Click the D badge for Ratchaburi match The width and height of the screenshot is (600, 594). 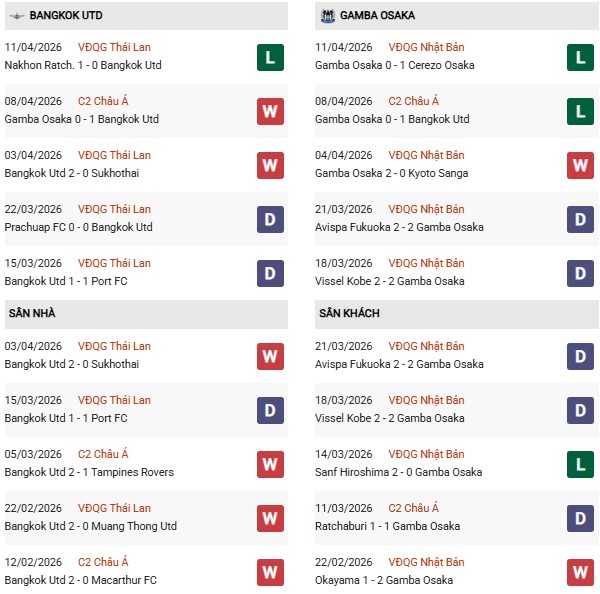(580, 518)
